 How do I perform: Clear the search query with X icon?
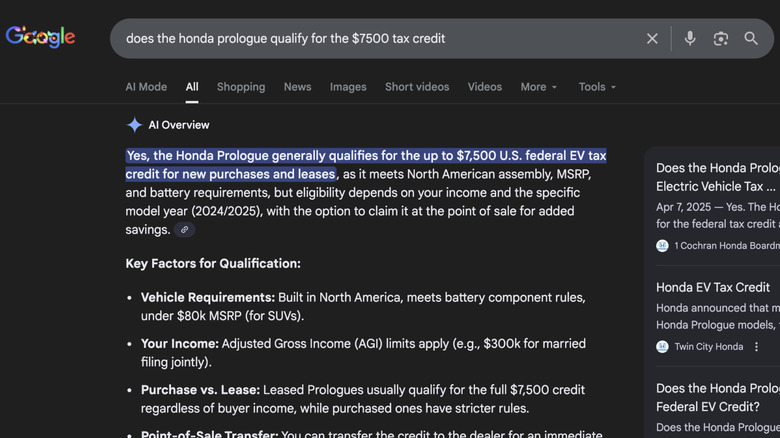click(x=652, y=38)
